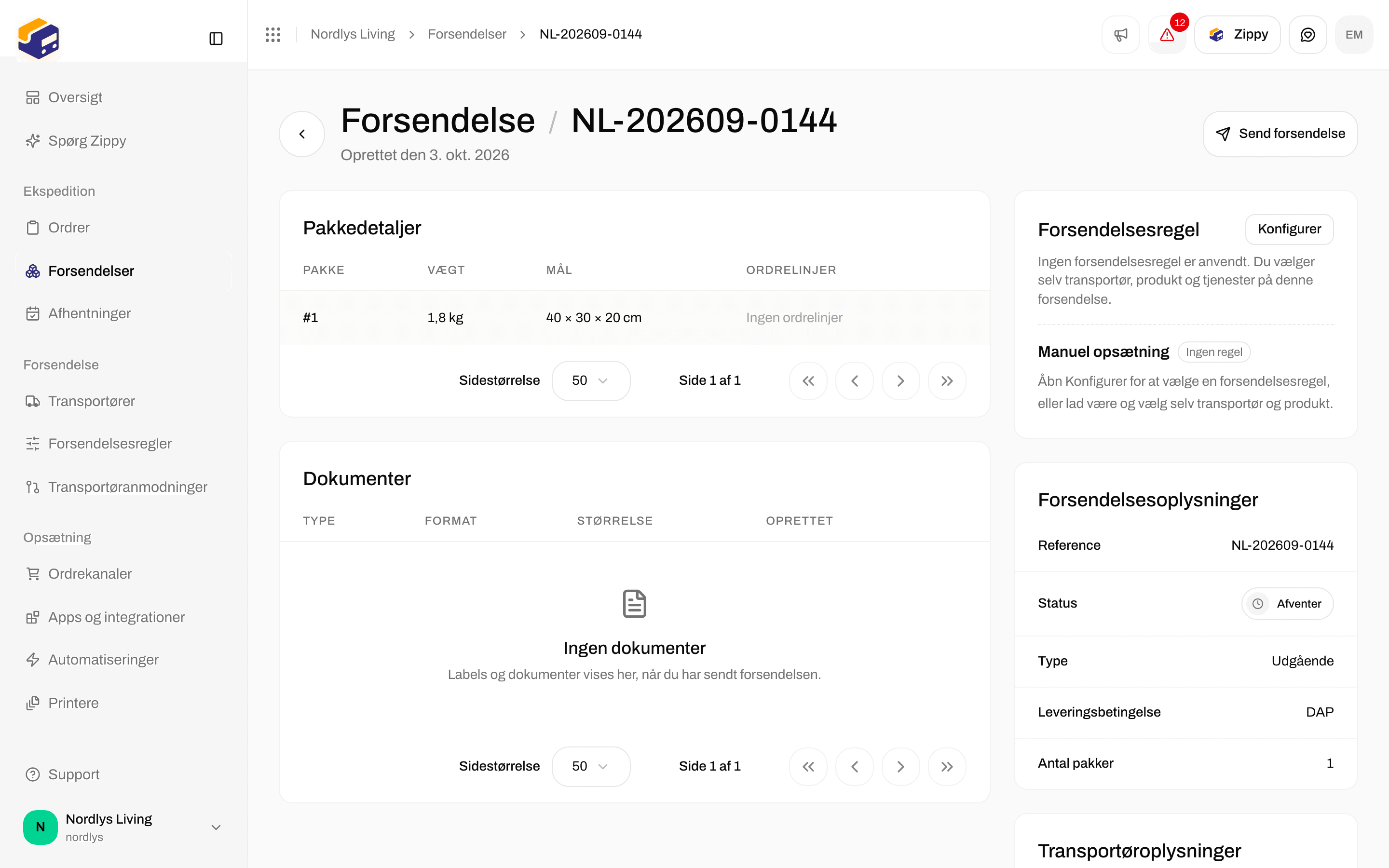
Task: Click the Ordrekanaler cart icon
Action: click(x=33, y=573)
